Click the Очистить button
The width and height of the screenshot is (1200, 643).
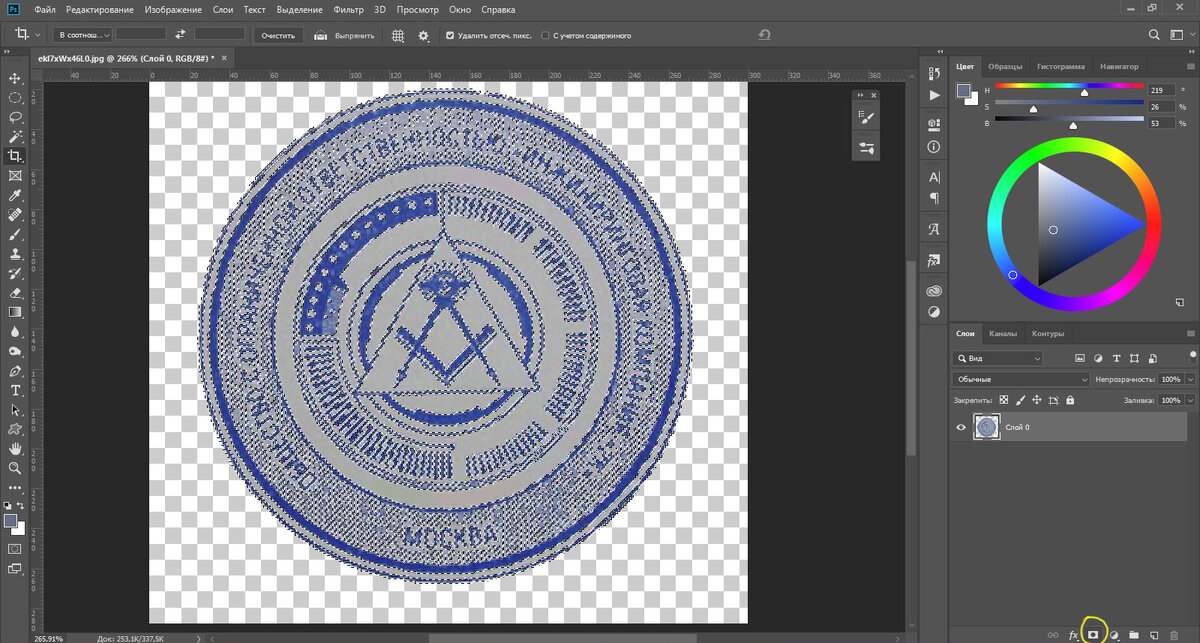(x=279, y=35)
